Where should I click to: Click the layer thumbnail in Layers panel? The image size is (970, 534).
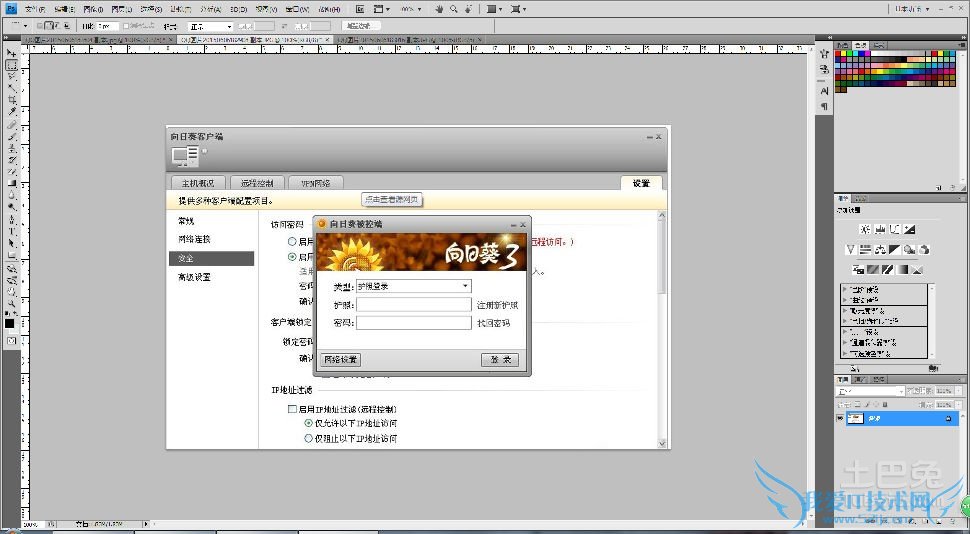point(856,418)
